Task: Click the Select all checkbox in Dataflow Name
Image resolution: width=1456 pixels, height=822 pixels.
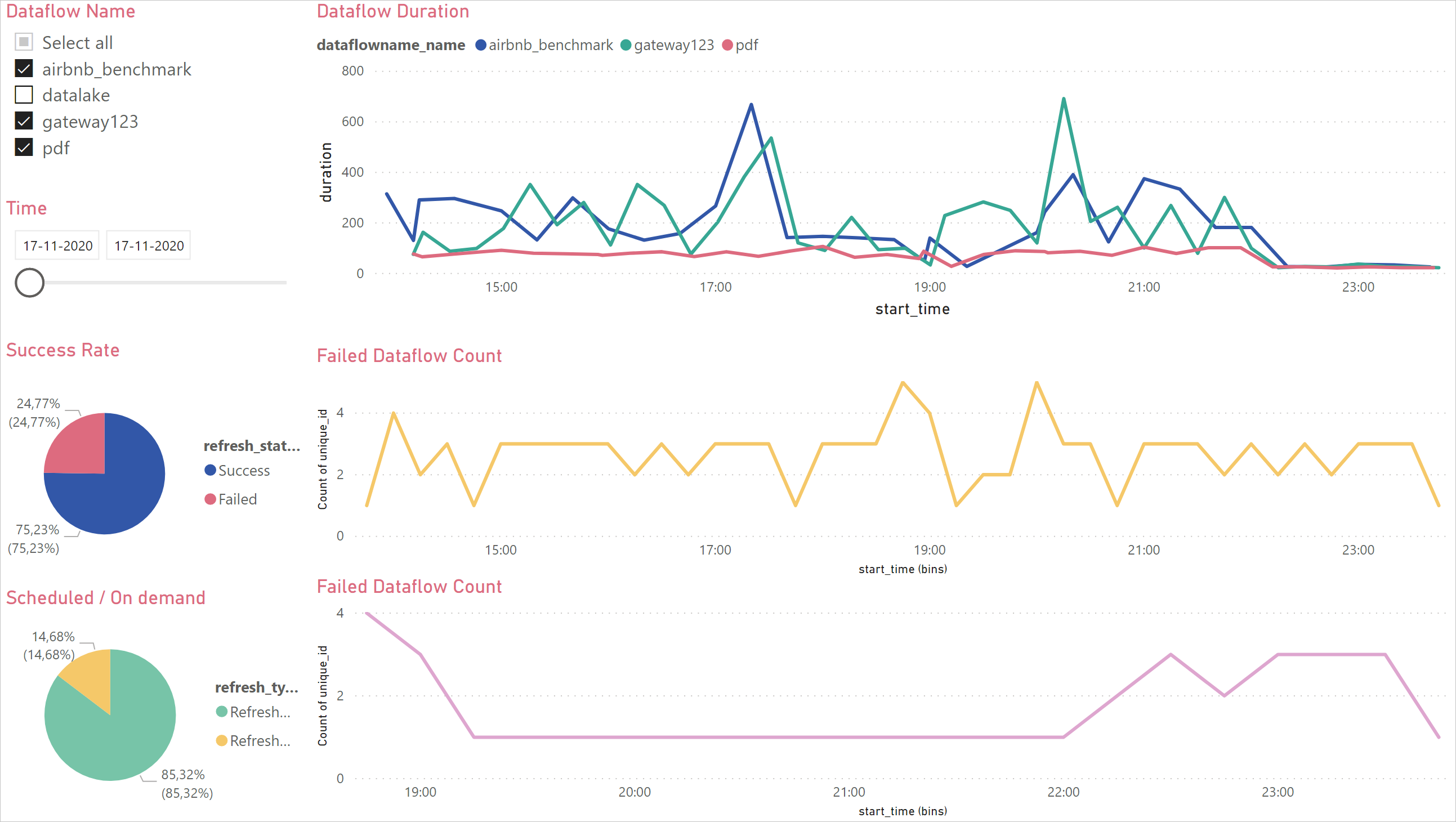Action: [23, 42]
